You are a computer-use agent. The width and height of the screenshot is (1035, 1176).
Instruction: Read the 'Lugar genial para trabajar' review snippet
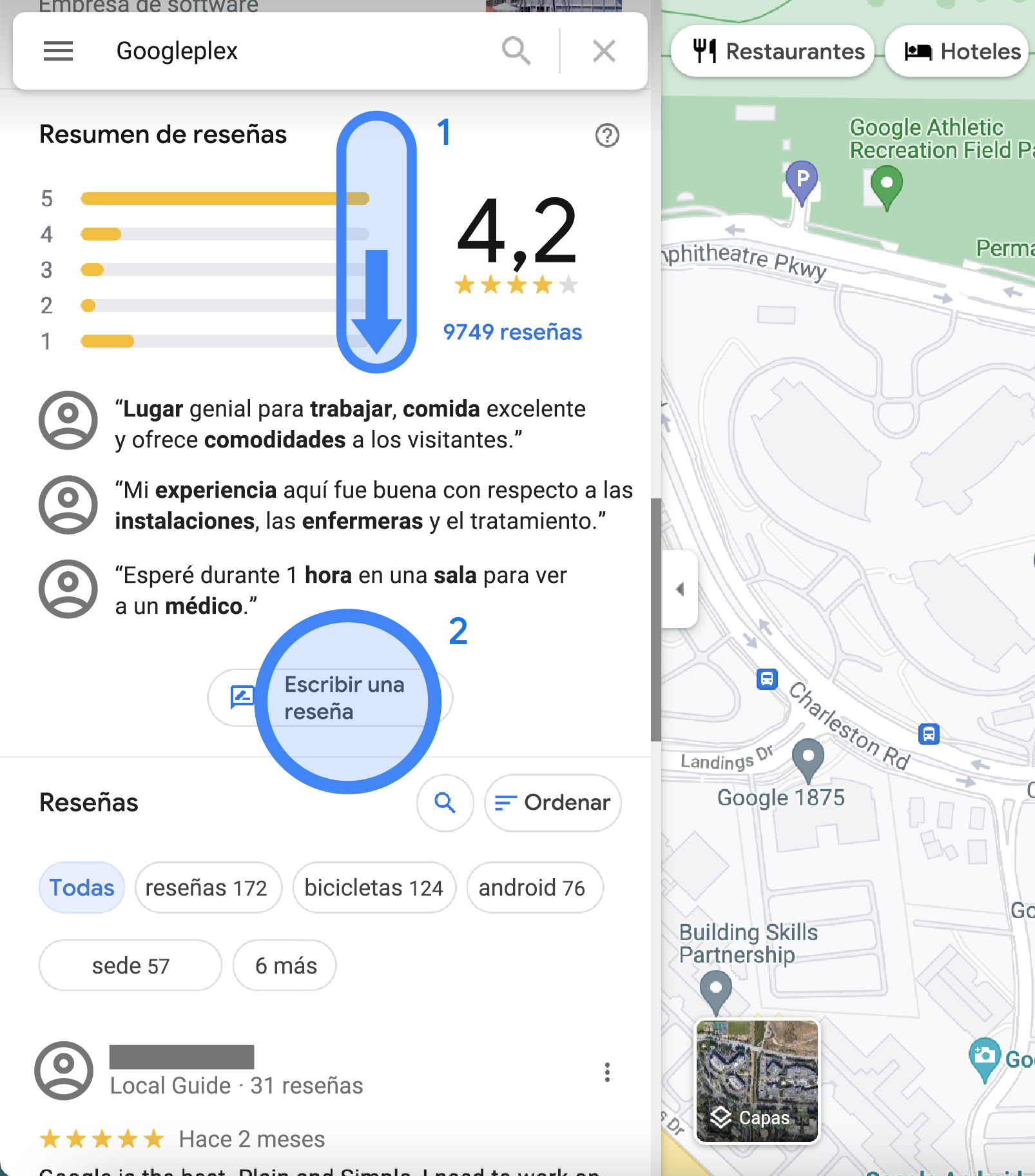pyautogui.click(x=351, y=424)
